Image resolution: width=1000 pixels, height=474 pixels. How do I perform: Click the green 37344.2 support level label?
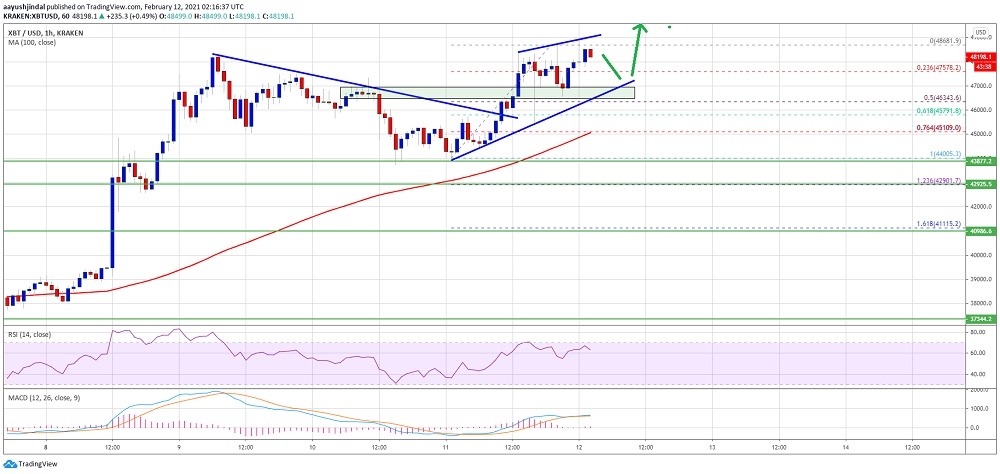point(981,319)
